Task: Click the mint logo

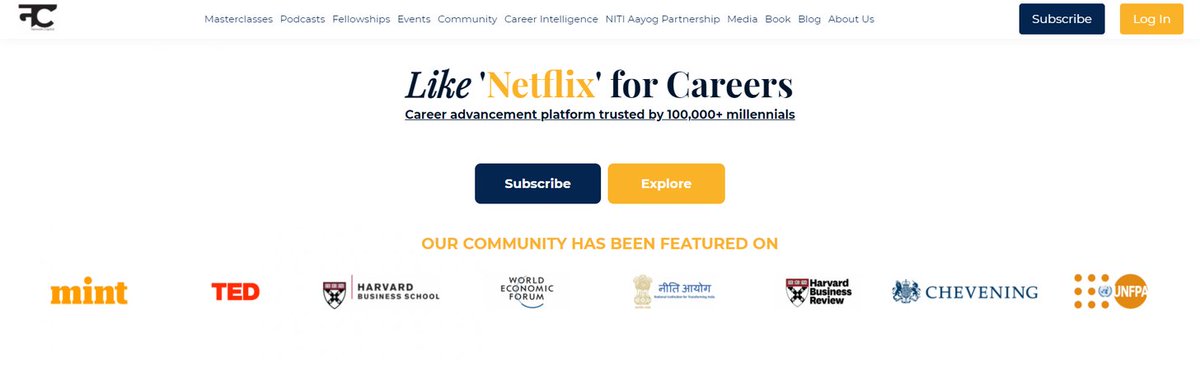Action: point(89,292)
